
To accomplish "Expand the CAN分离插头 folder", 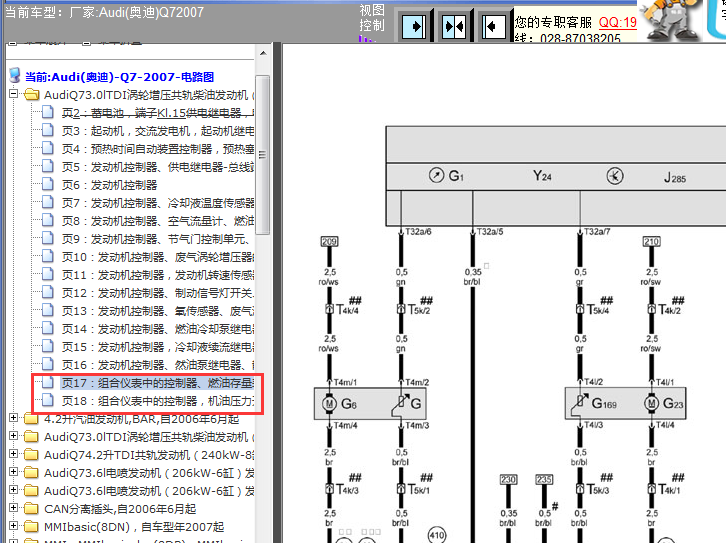I will coord(13,508).
